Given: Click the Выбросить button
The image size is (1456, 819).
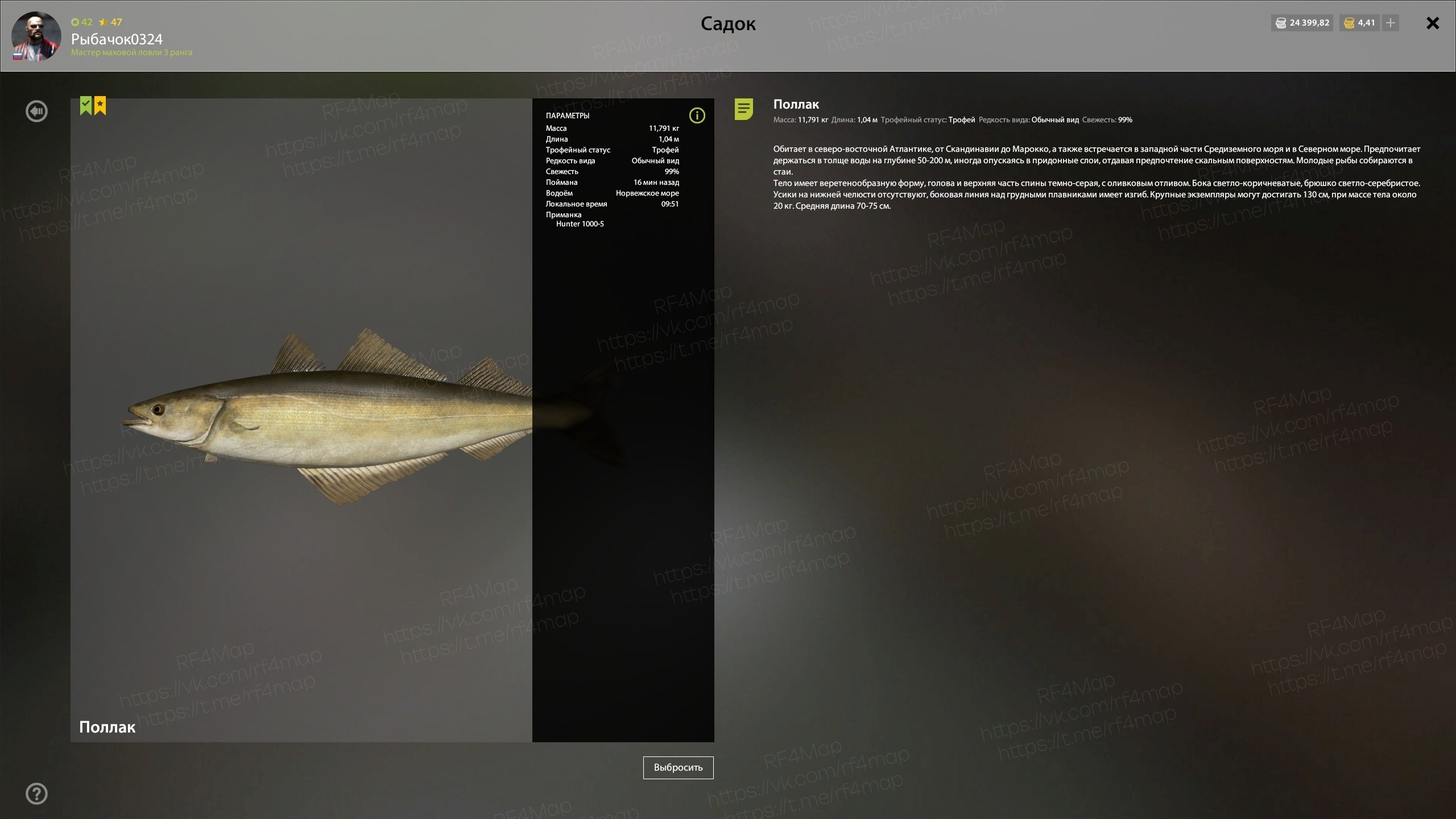Looking at the screenshot, I should [x=678, y=767].
